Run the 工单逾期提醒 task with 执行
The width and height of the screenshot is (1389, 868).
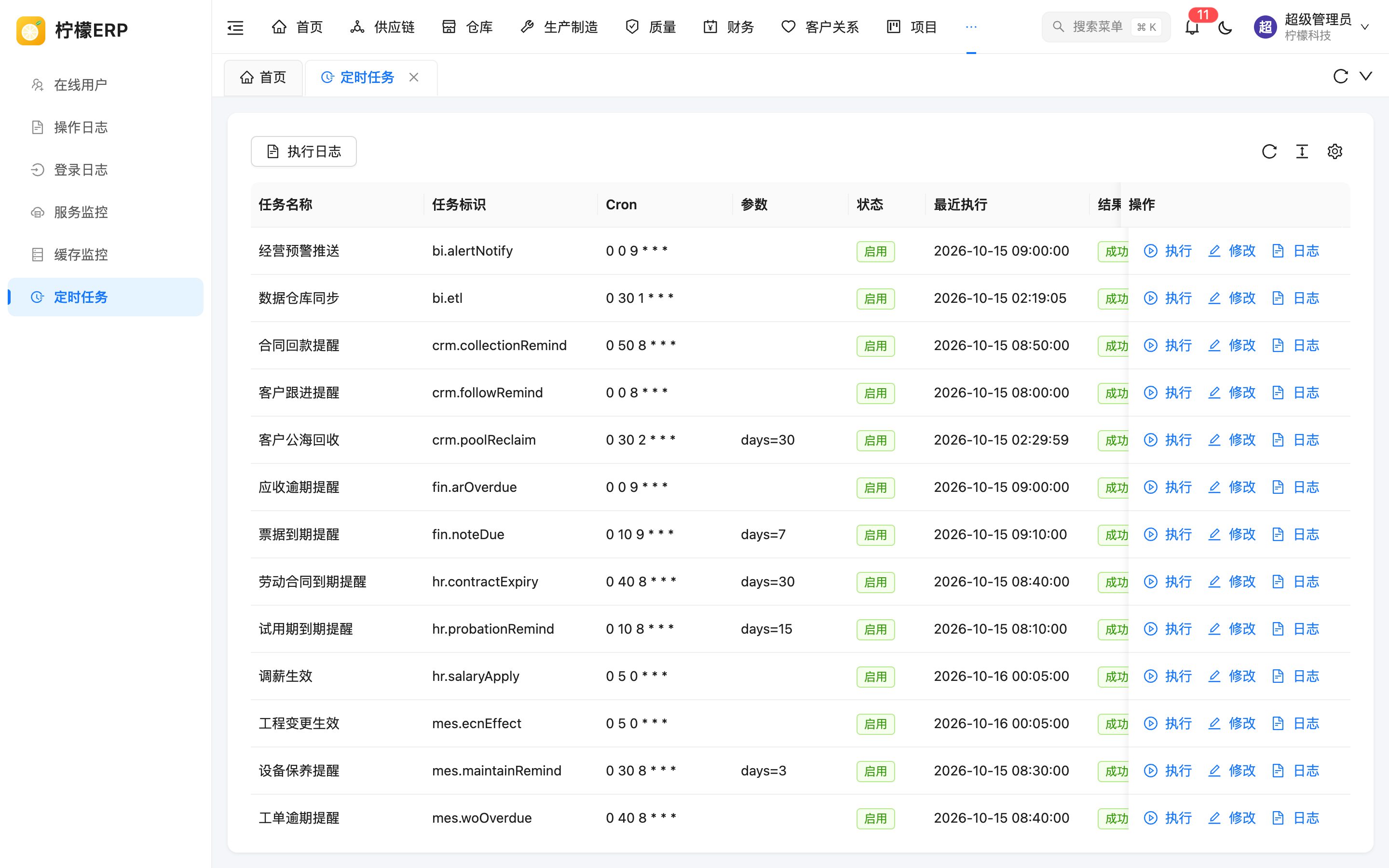coord(1168,817)
